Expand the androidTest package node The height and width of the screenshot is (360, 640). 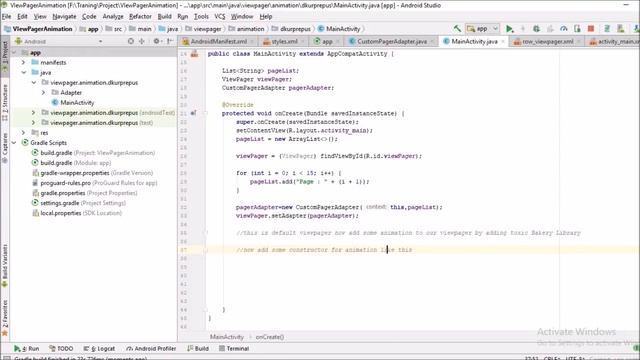tap(33, 113)
